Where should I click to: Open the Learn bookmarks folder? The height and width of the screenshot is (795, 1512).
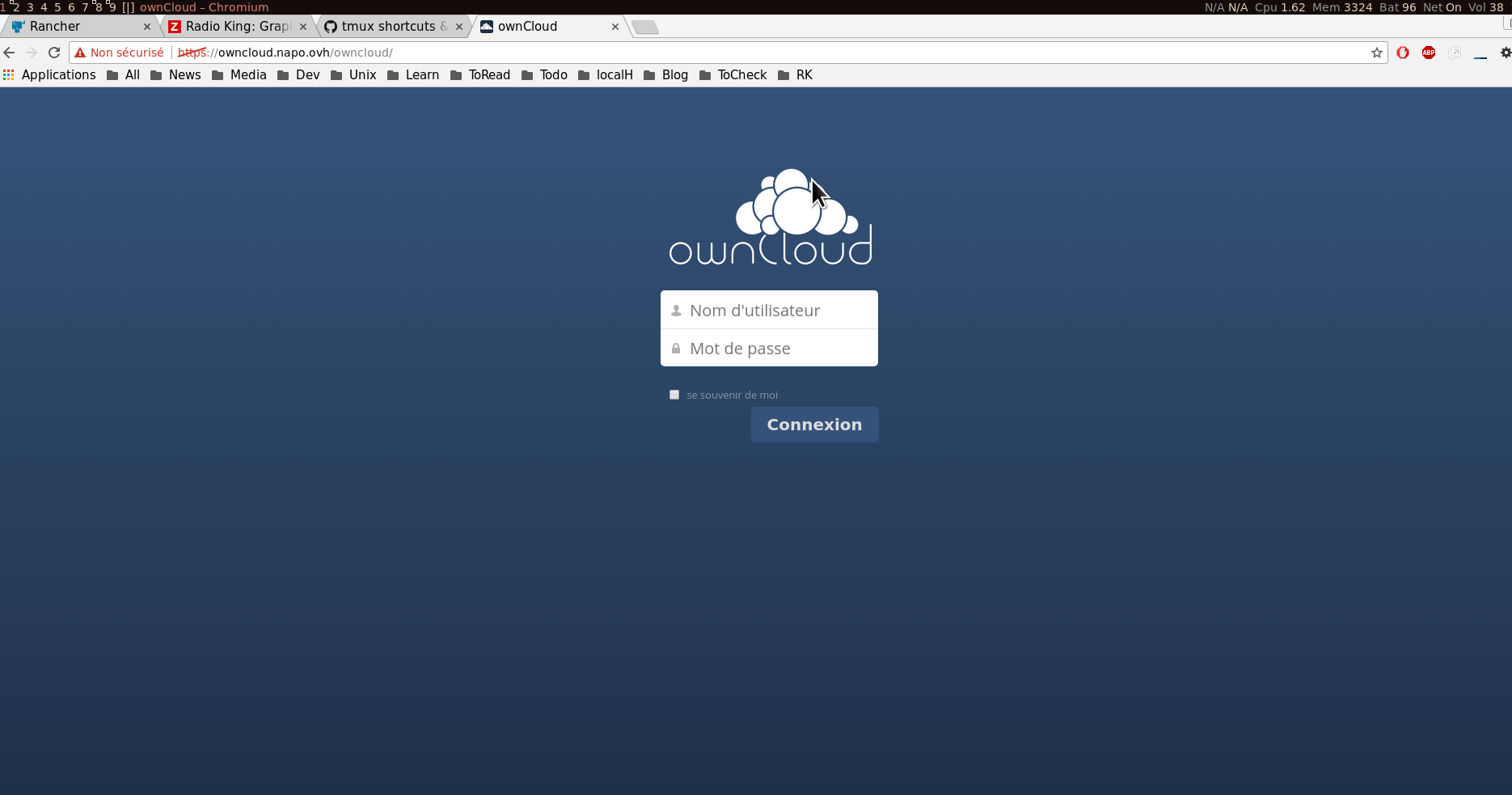click(413, 75)
